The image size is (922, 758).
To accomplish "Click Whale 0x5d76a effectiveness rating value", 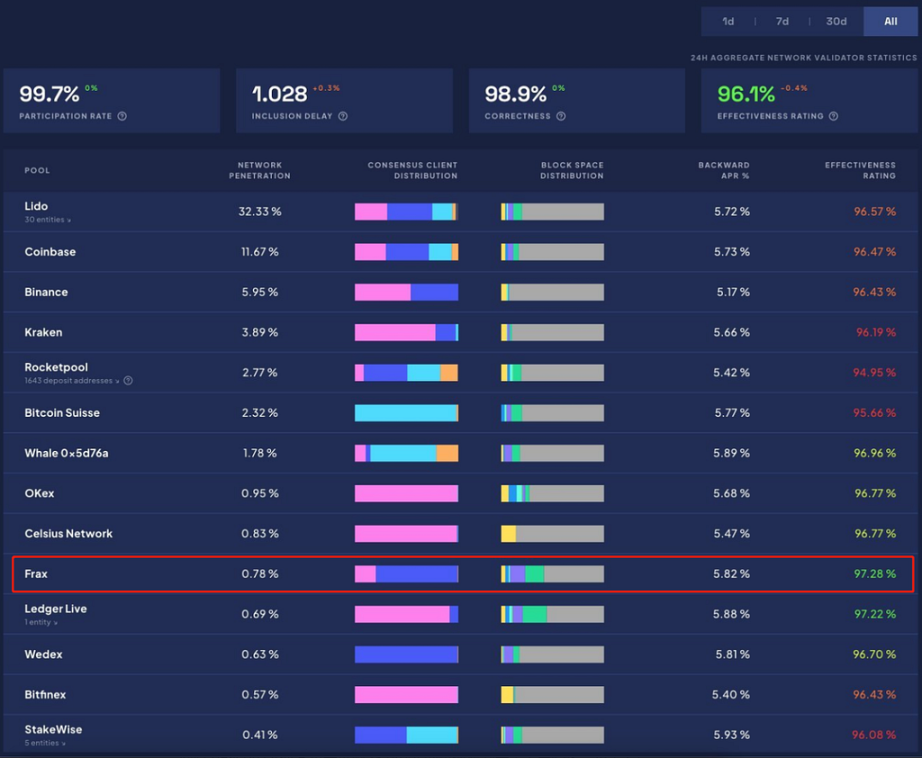I will pyautogui.click(x=875, y=453).
